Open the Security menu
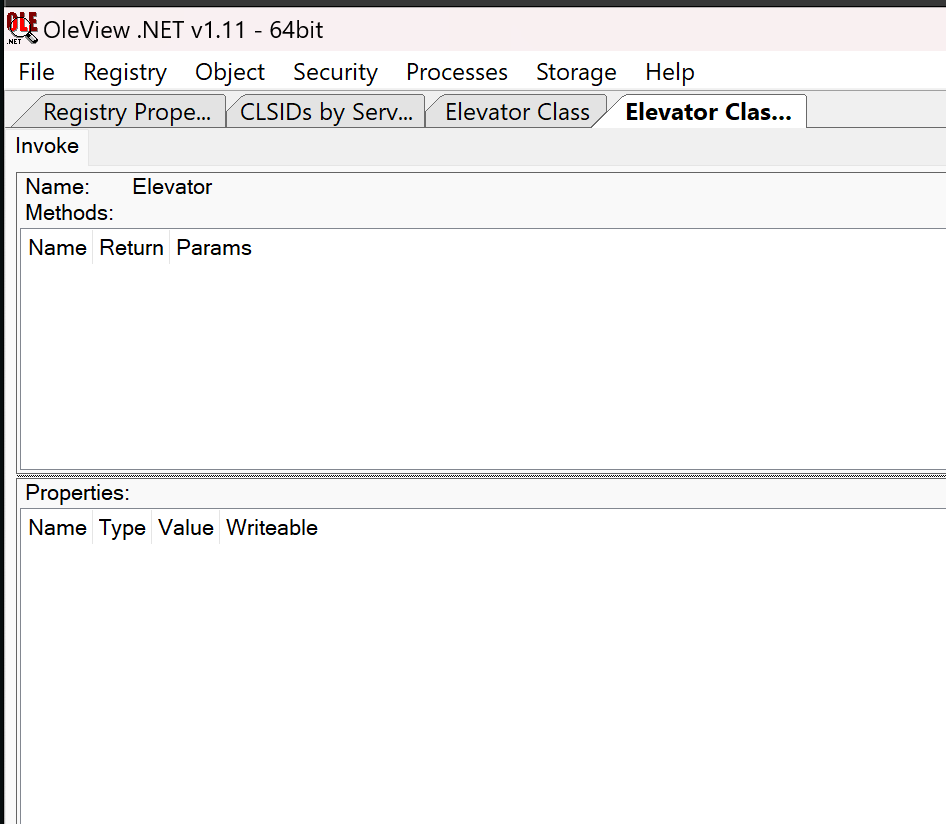 pyautogui.click(x=335, y=72)
